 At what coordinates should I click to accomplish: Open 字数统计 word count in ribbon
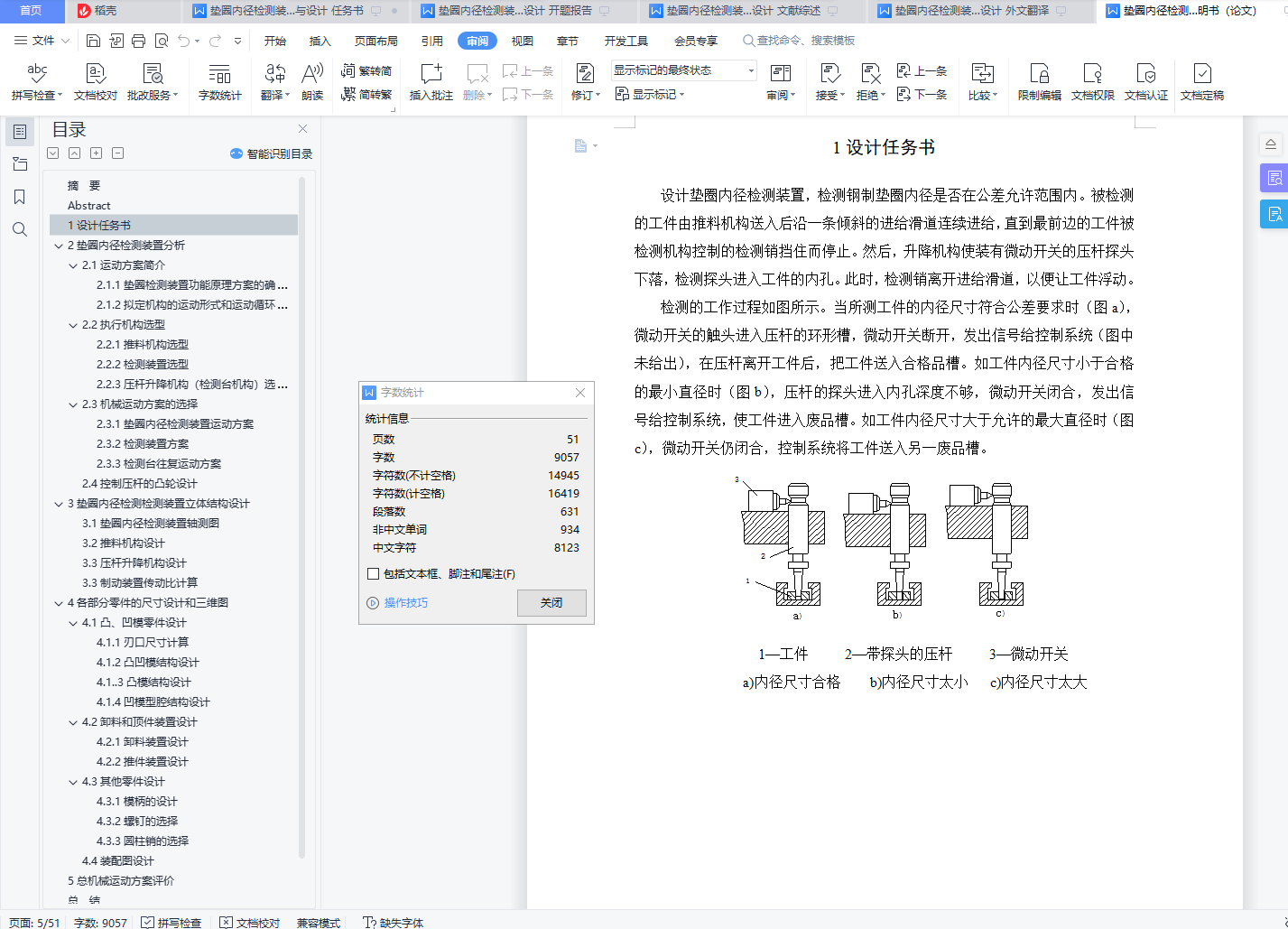(219, 81)
